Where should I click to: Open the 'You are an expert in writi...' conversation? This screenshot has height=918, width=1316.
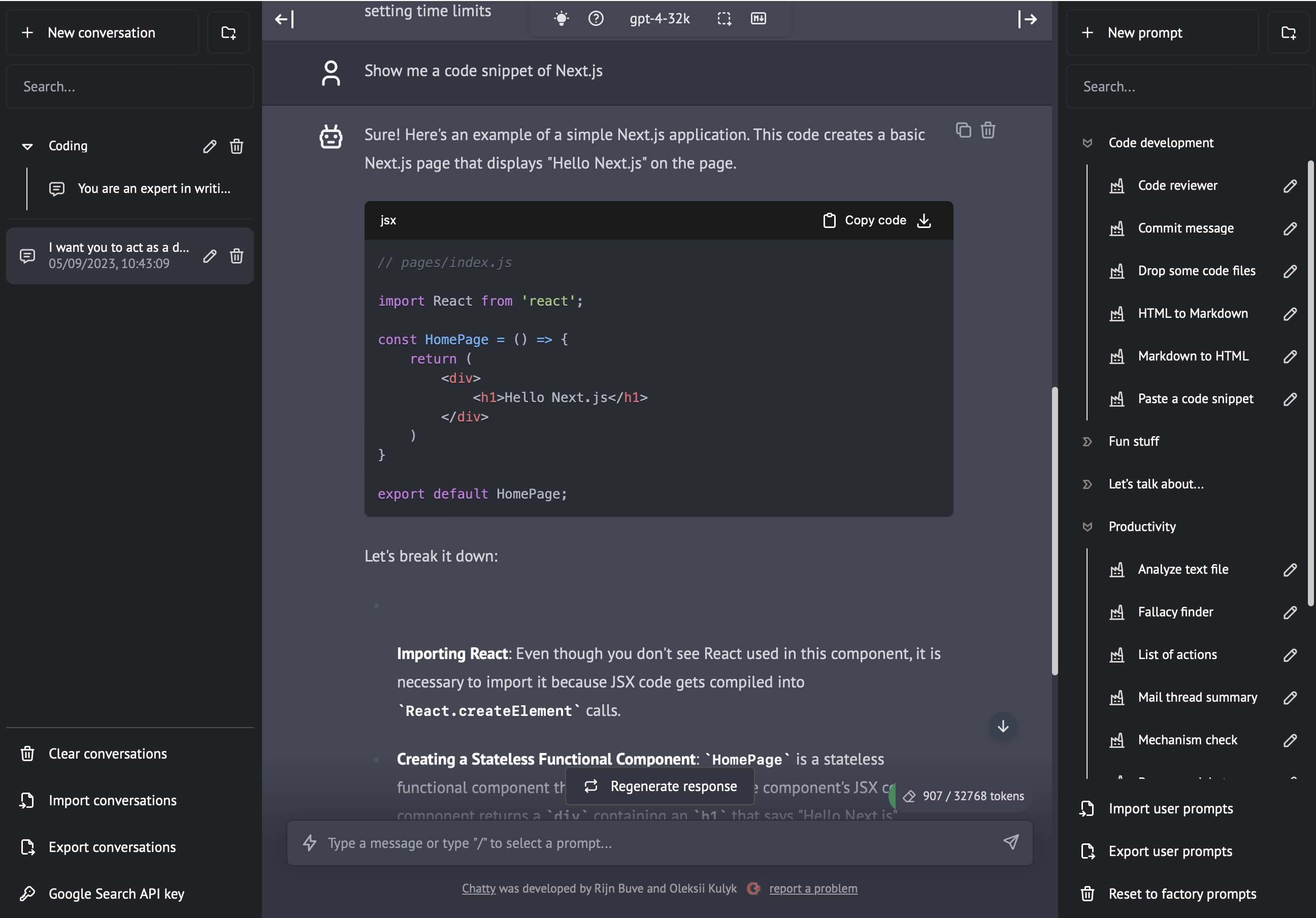pyautogui.click(x=154, y=188)
